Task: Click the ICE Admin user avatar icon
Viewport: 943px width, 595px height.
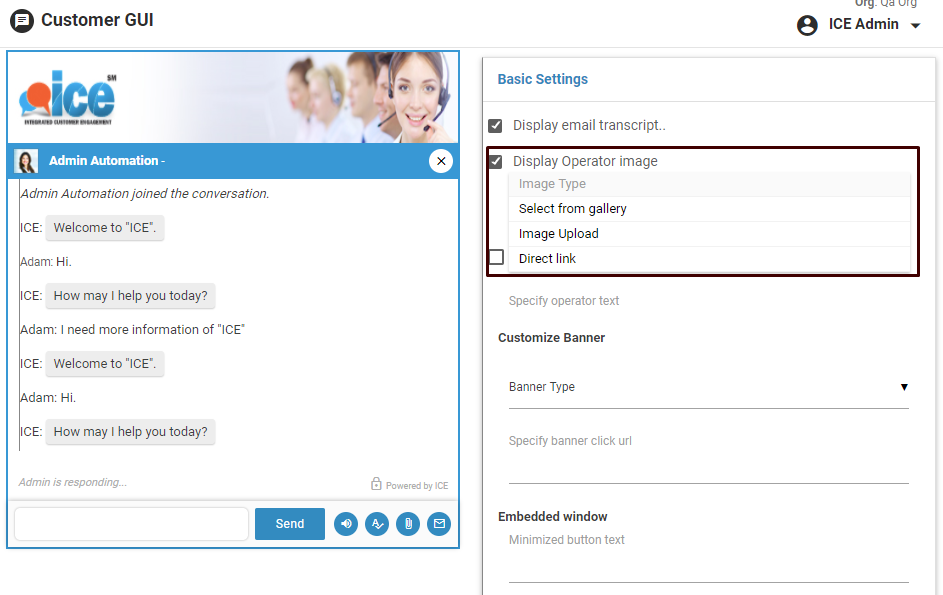Action: 807,25
